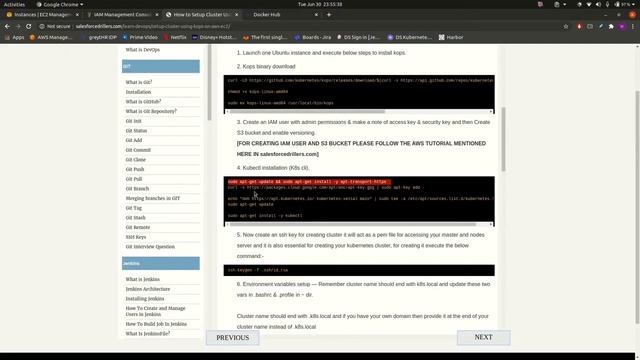Go to the NEXT page button
The height and width of the screenshot is (360, 640).
click(x=484, y=338)
